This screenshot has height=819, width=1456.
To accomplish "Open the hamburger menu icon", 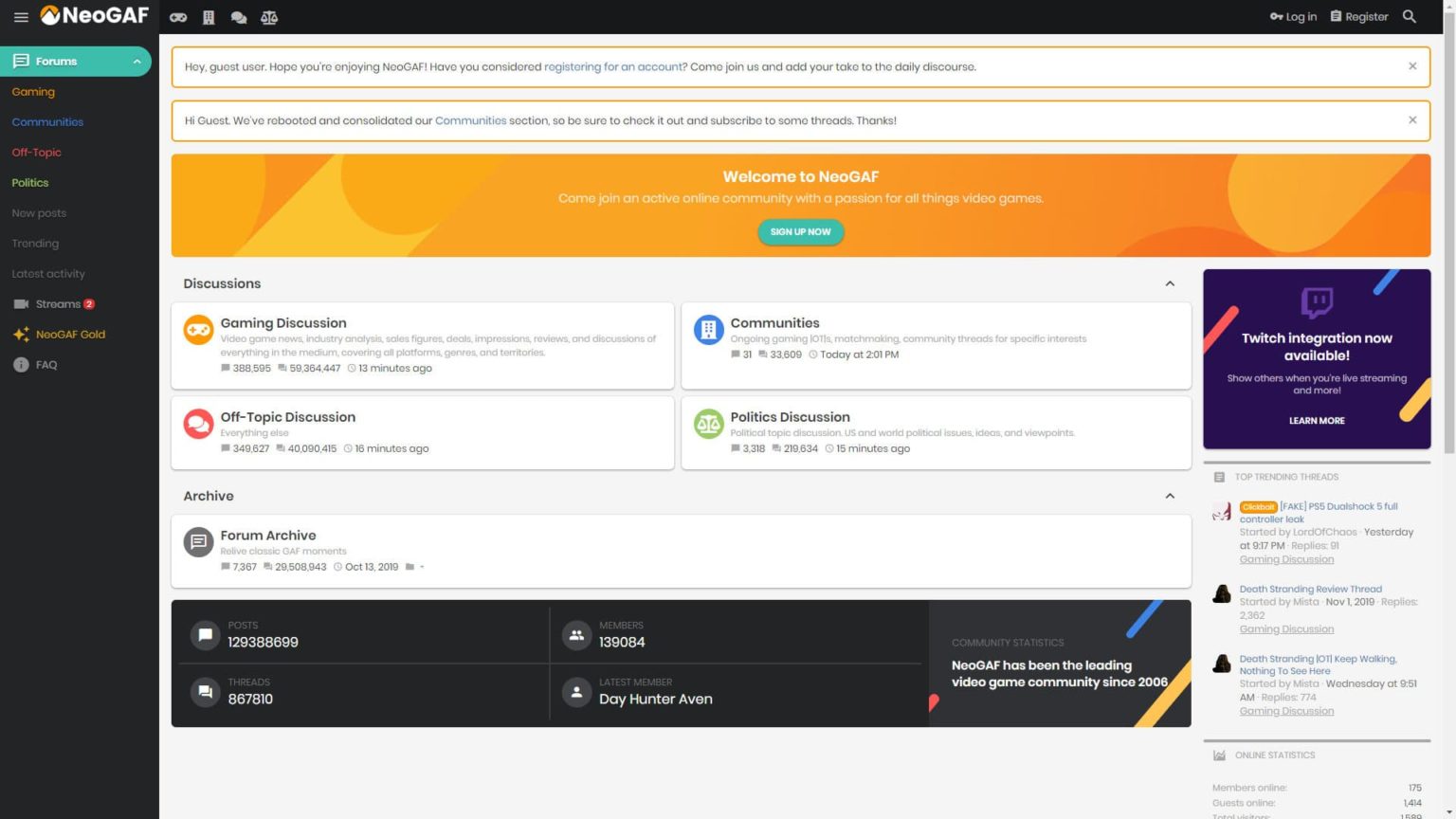I will (21, 17).
